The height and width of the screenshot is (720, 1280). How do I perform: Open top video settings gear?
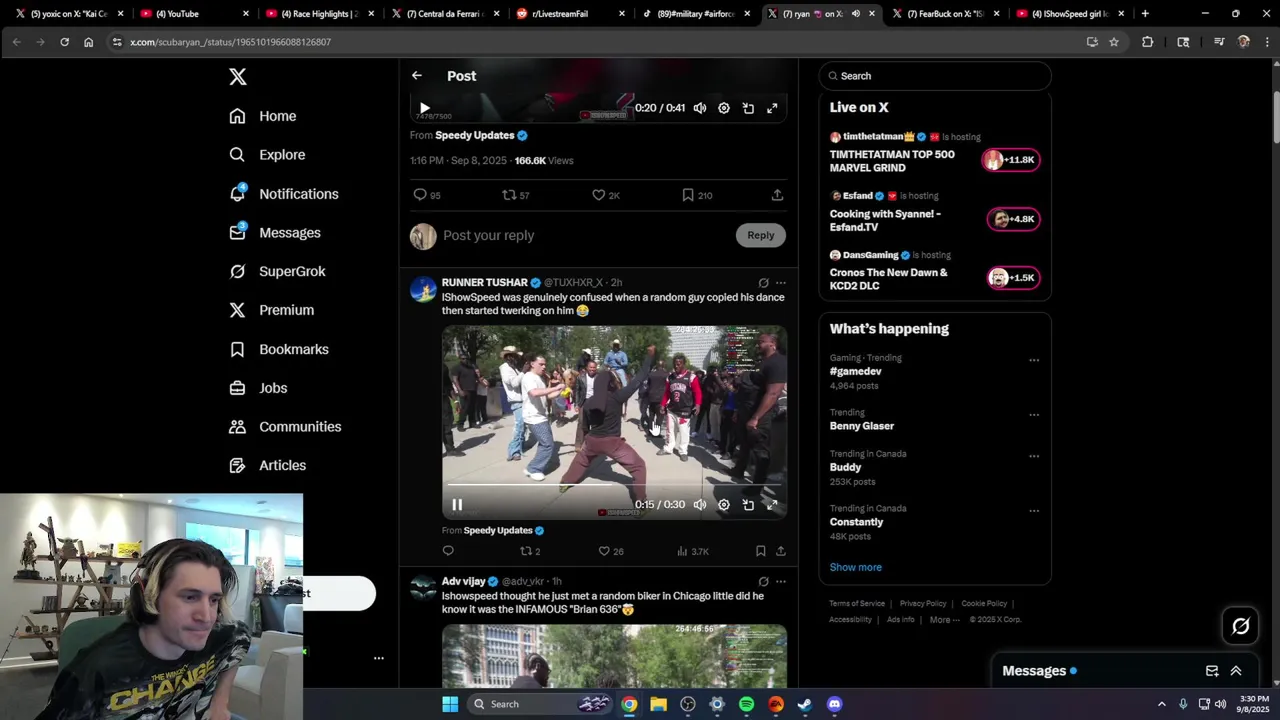pyautogui.click(x=724, y=108)
